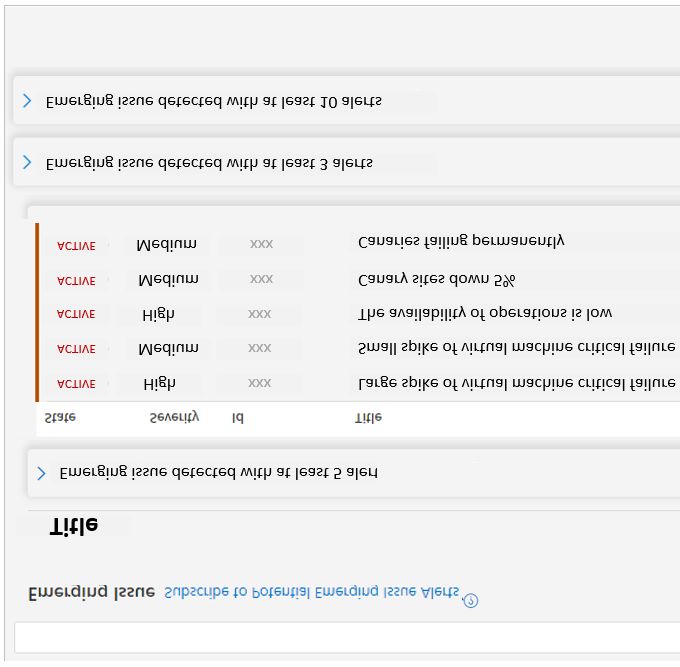The height and width of the screenshot is (667, 680).
Task: Select ACTIVE state of Large spike row
Action: pyautogui.click(x=76, y=384)
